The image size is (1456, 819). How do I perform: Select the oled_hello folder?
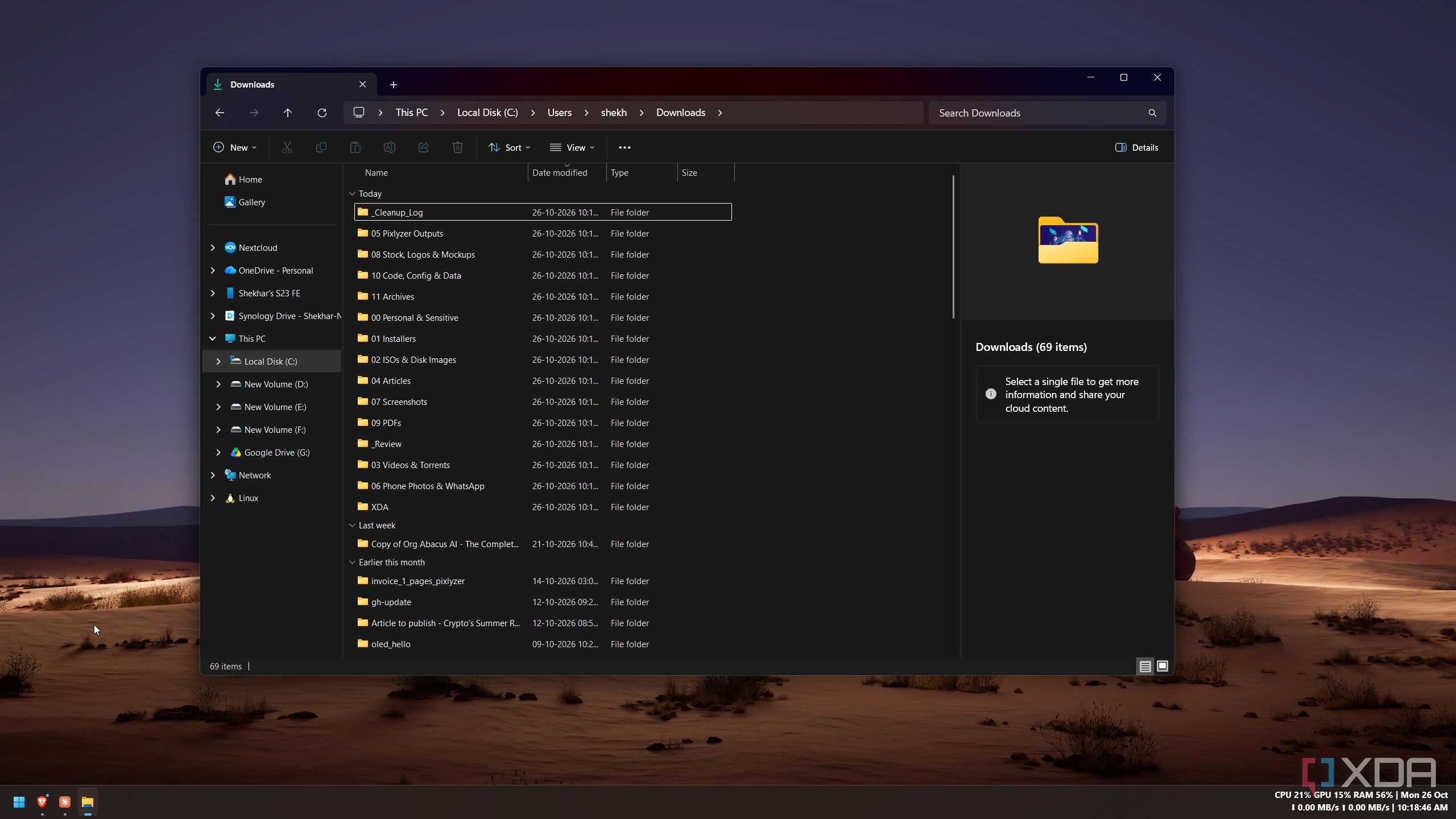pyautogui.click(x=543, y=644)
